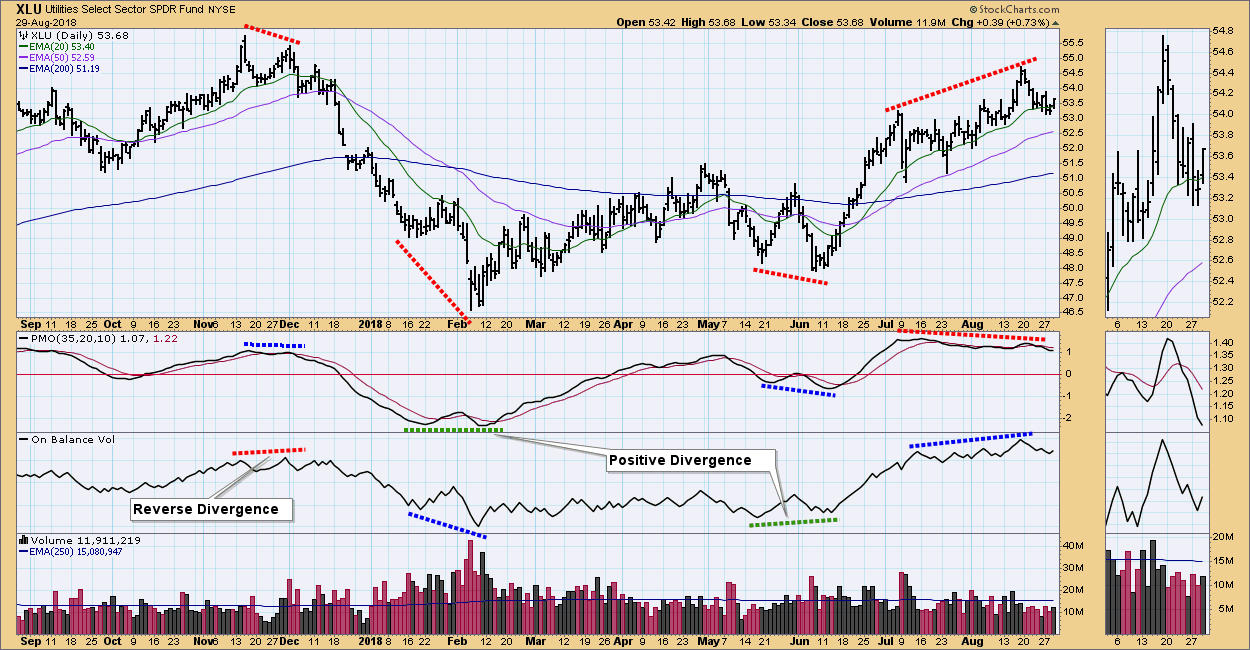The width and height of the screenshot is (1250, 650).
Task: Click the price bar icon next to XLU (Daily)
Action: click(25, 35)
